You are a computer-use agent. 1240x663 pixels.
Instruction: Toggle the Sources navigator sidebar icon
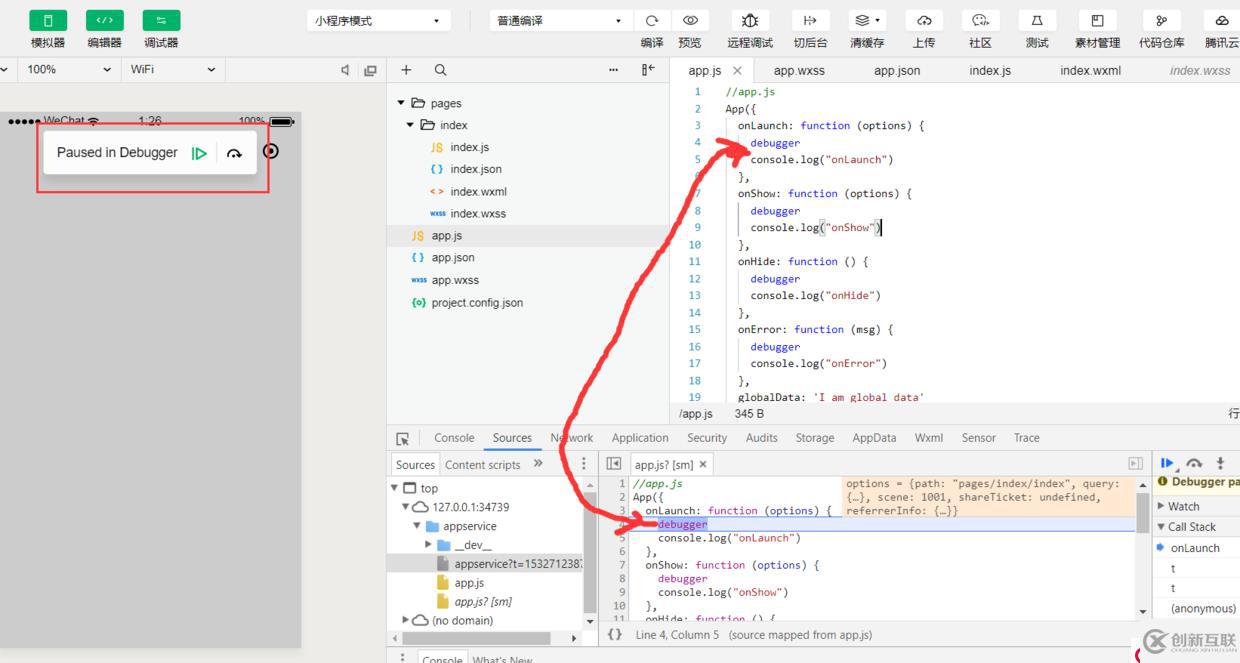click(x=614, y=464)
